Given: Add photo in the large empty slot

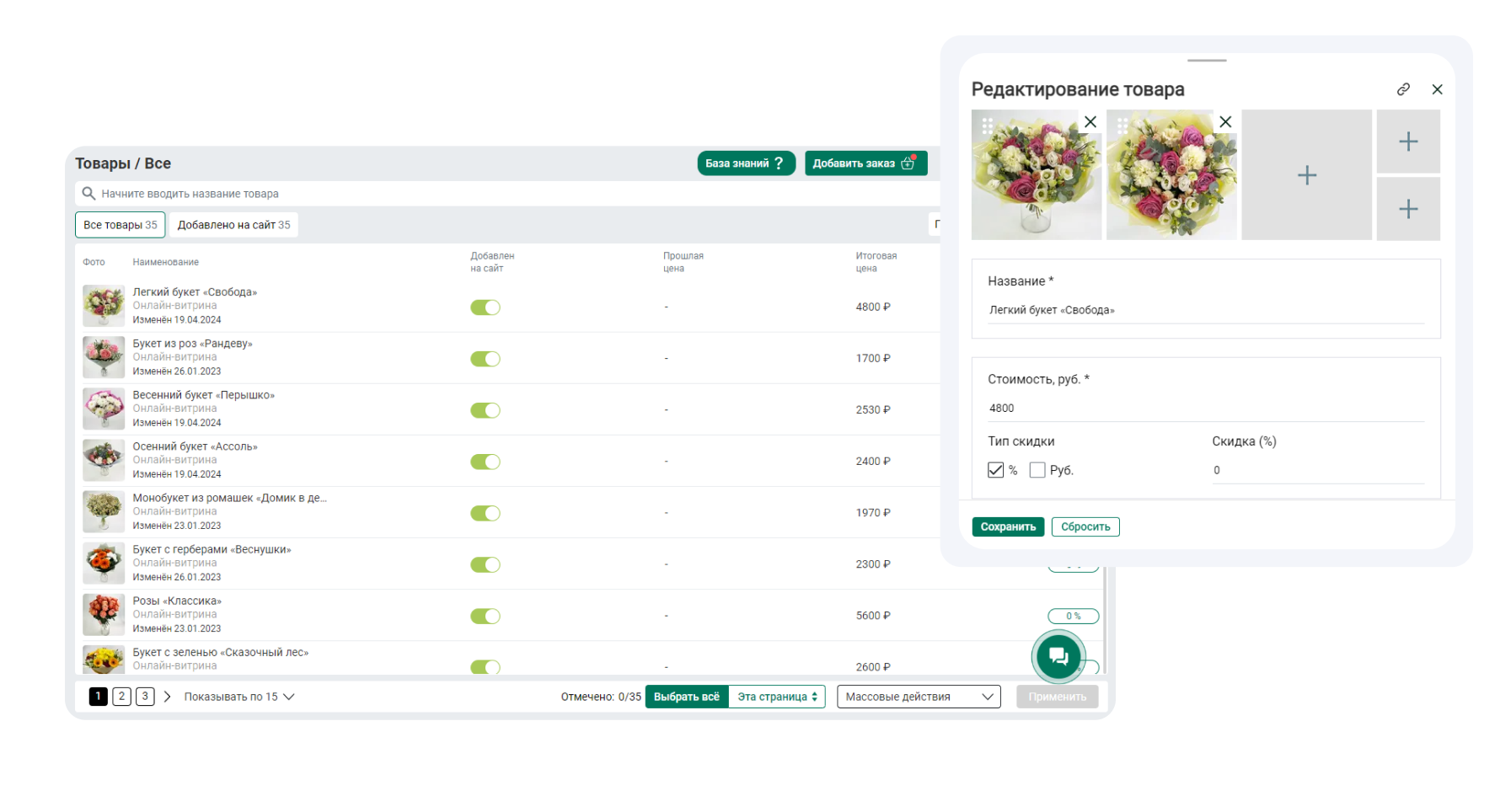Looking at the screenshot, I should point(1306,175).
